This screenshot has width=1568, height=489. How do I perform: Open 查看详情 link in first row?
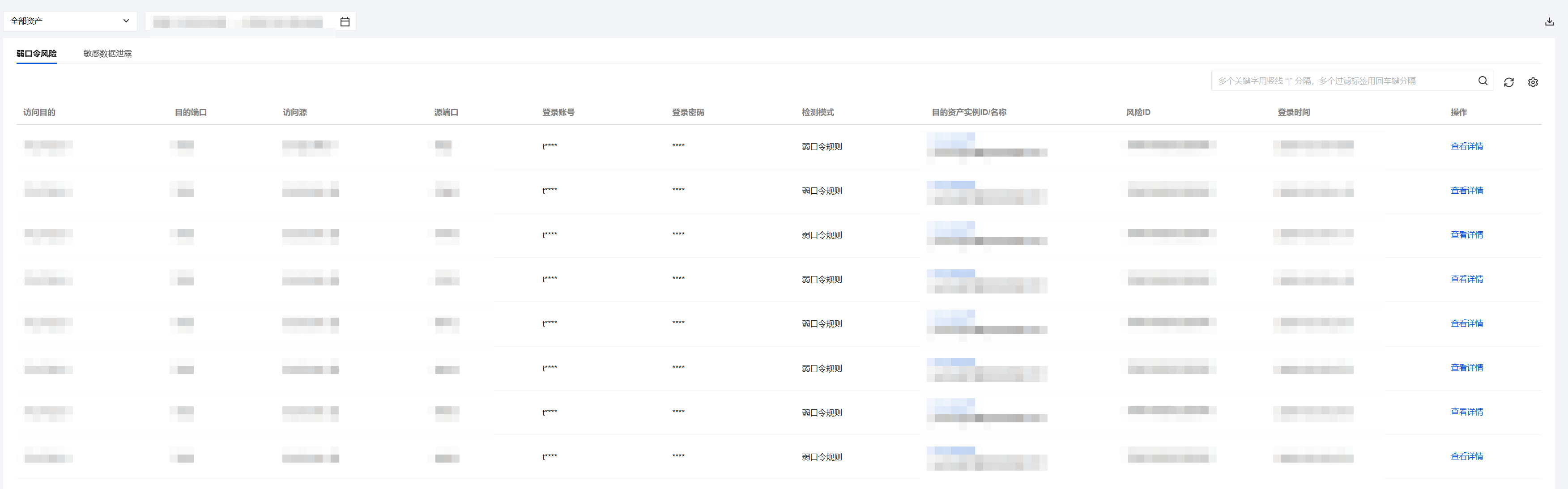1466,146
